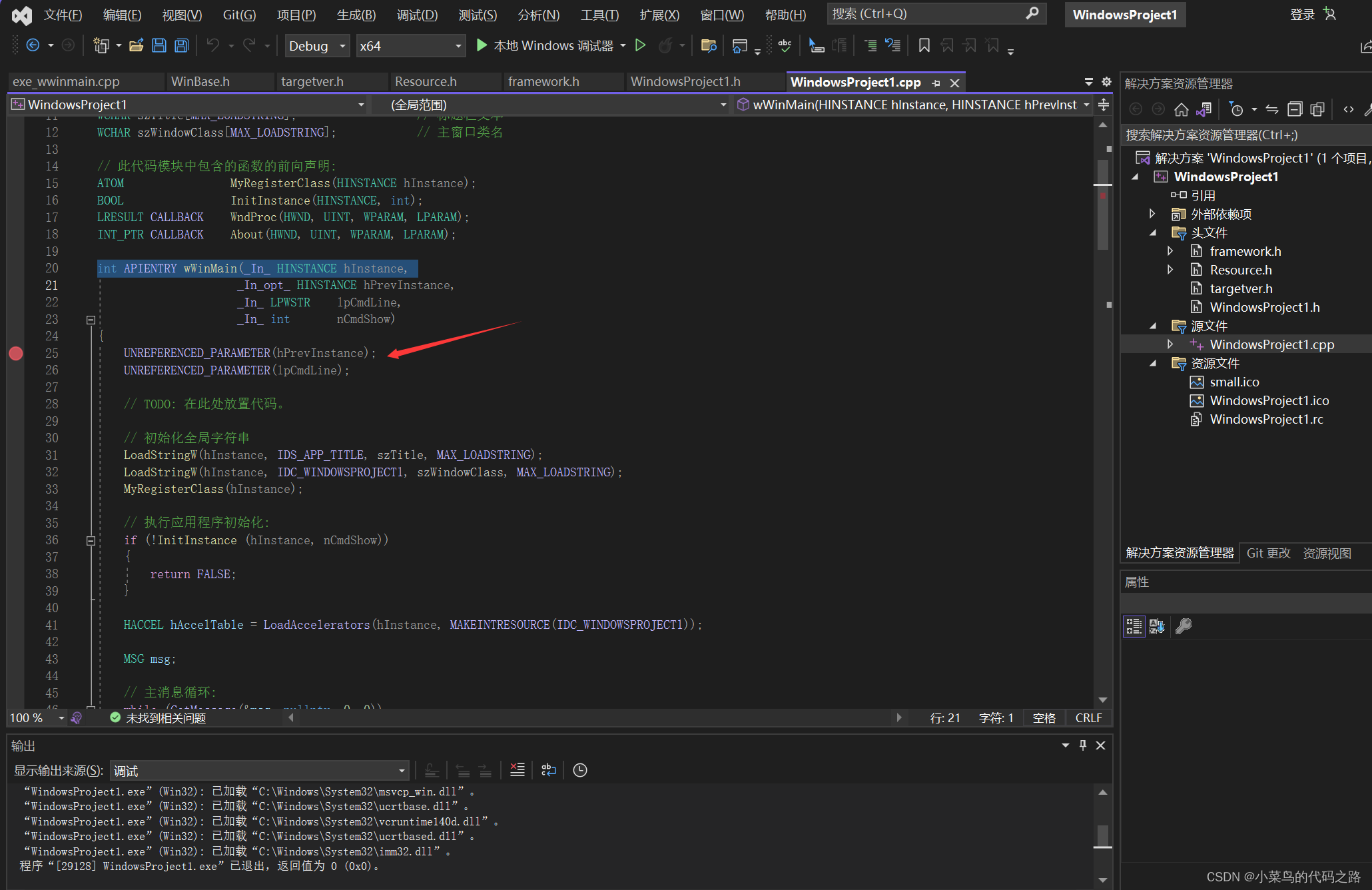The width and height of the screenshot is (1372, 890).
Task: Start 本地 Windows 调试器
Action: point(545,45)
